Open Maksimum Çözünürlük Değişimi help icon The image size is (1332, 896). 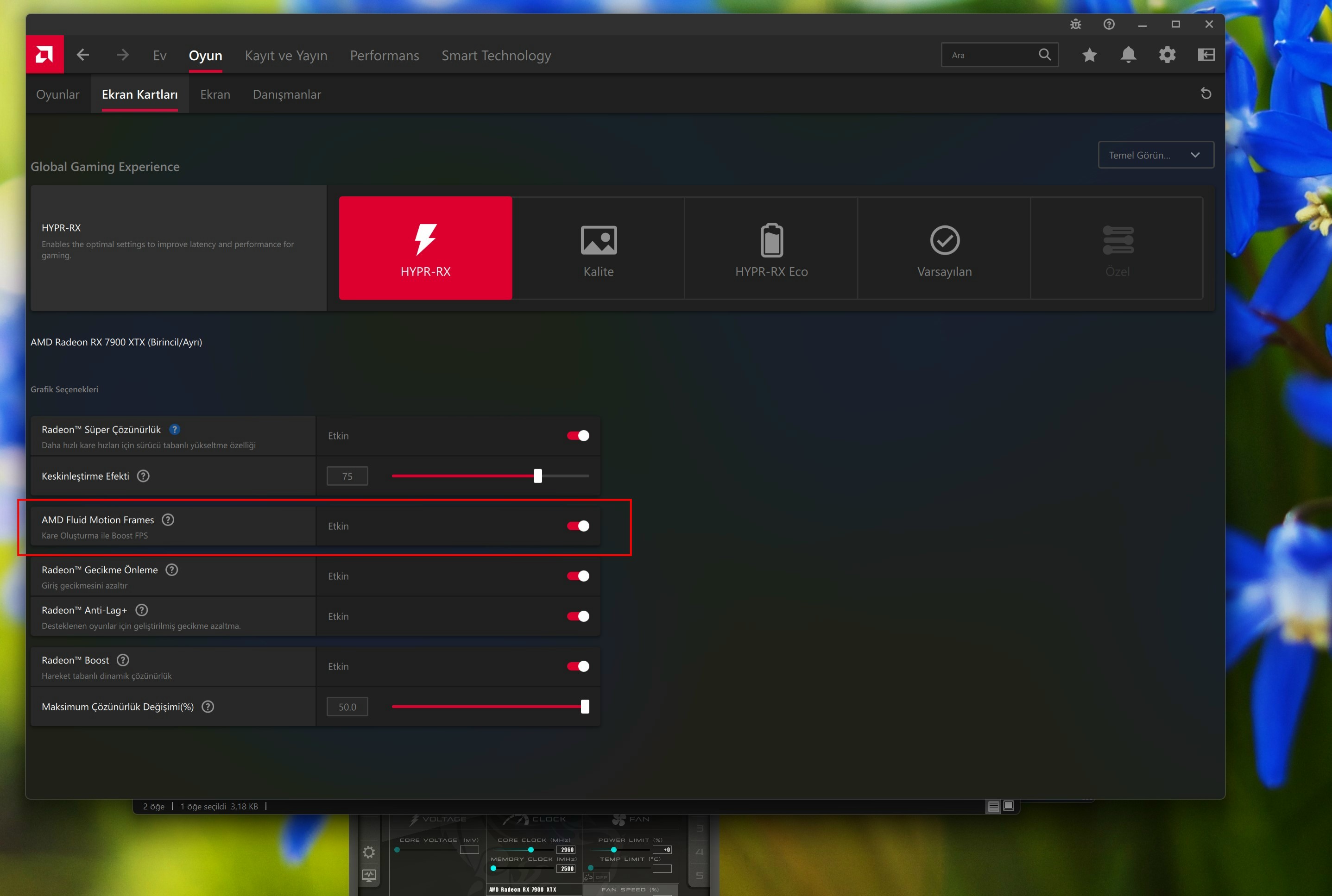click(x=208, y=707)
